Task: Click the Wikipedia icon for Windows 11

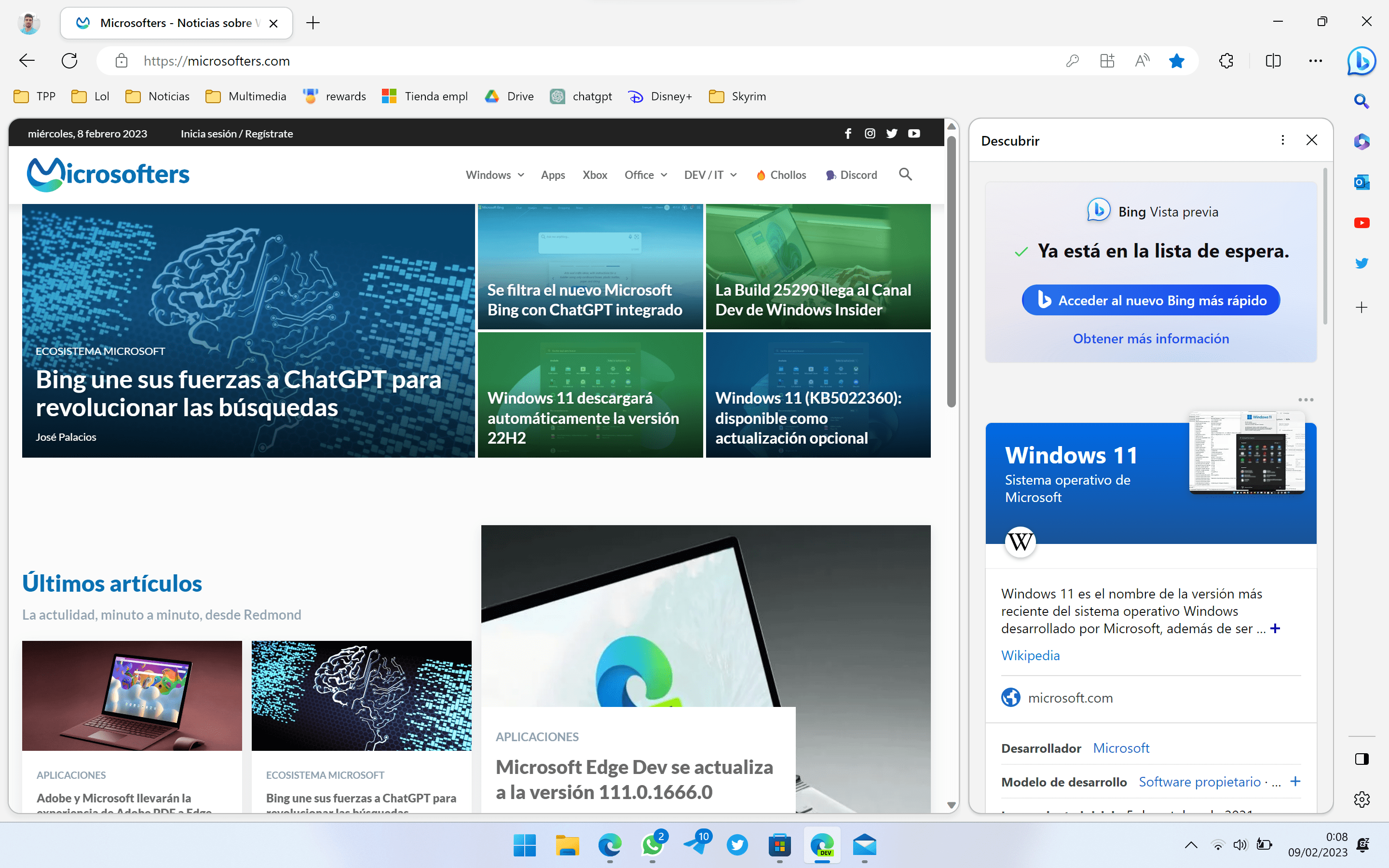Action: point(1019,542)
